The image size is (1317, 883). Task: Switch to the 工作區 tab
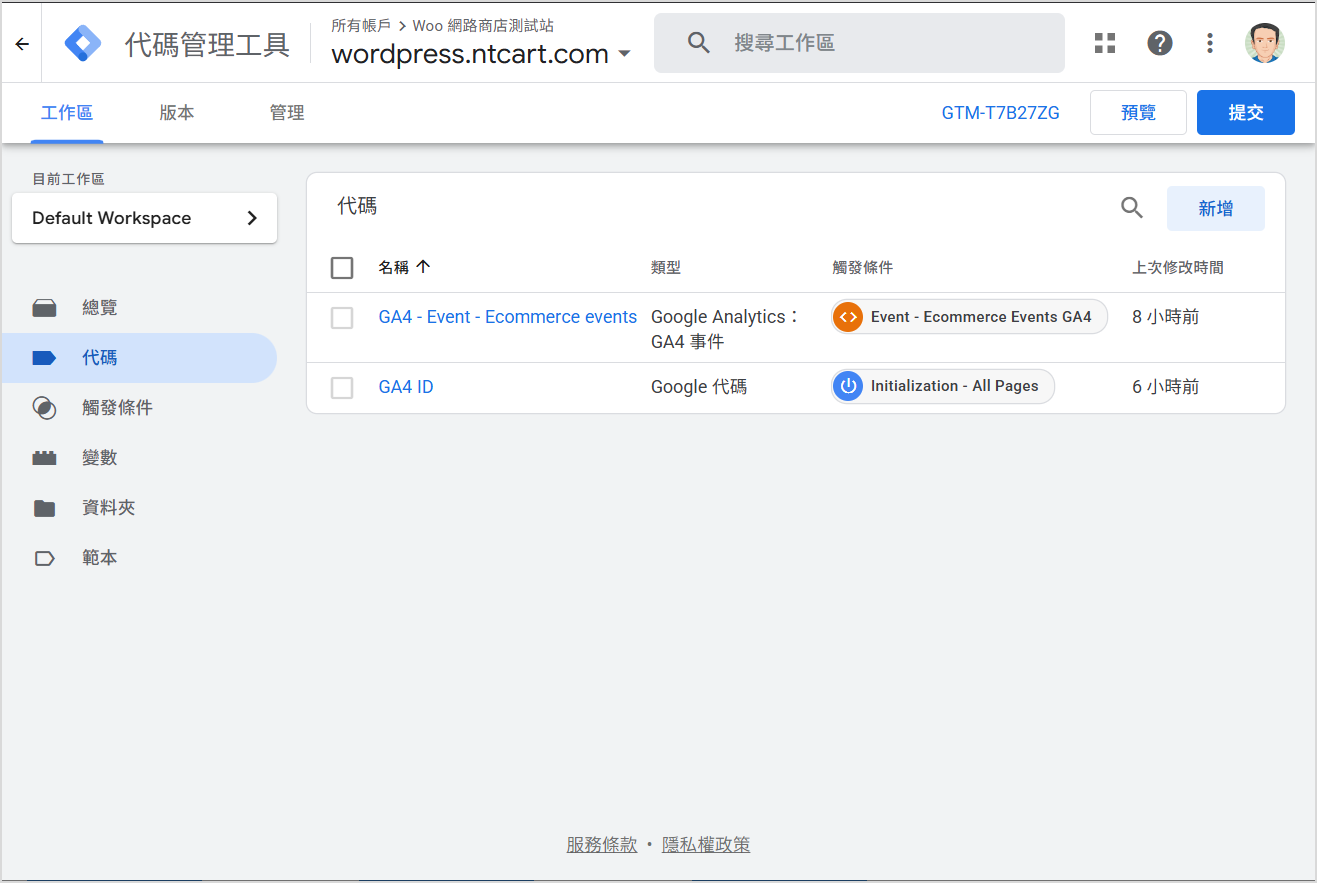tap(67, 113)
